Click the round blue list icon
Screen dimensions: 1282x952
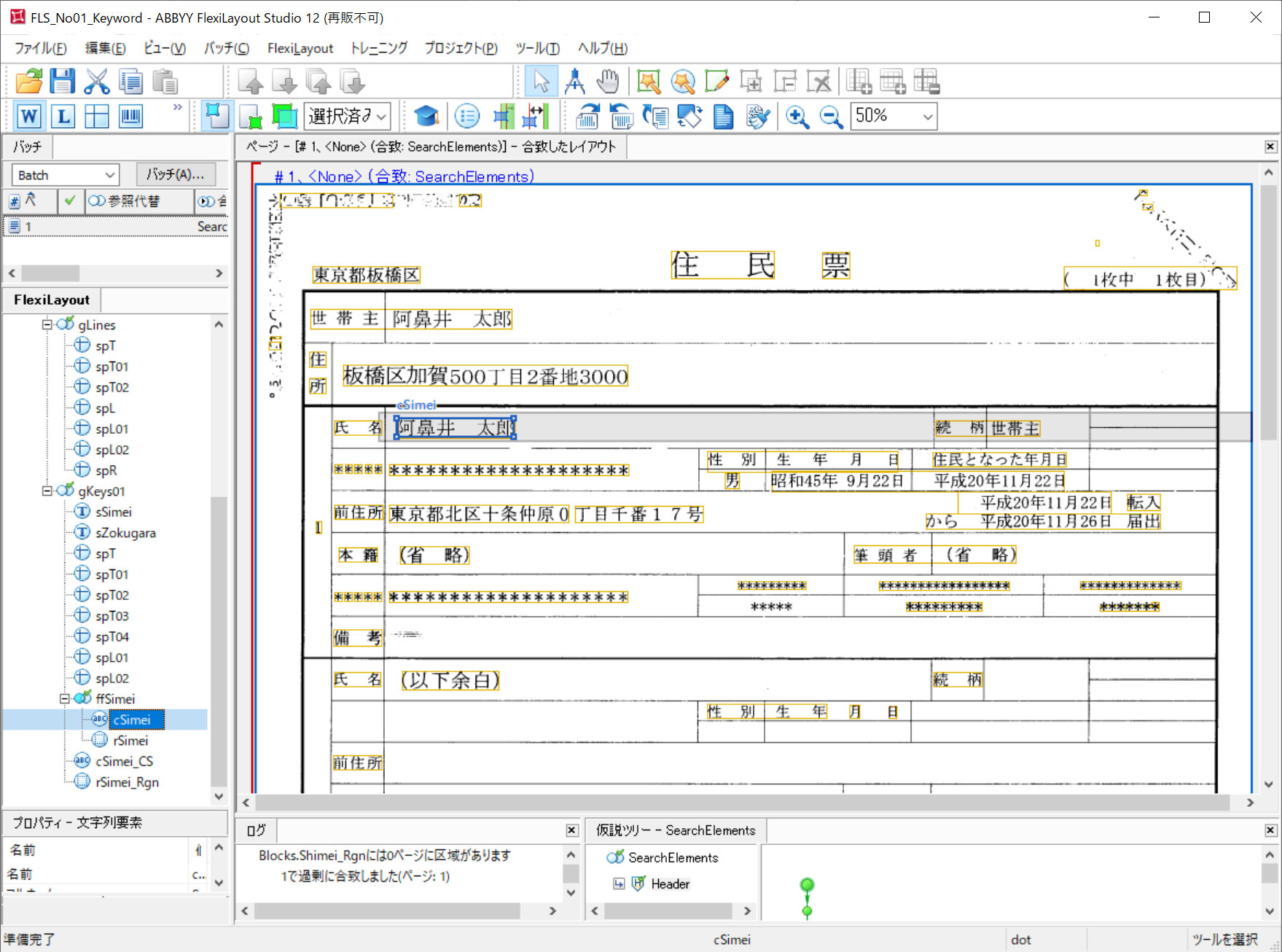[x=467, y=116]
